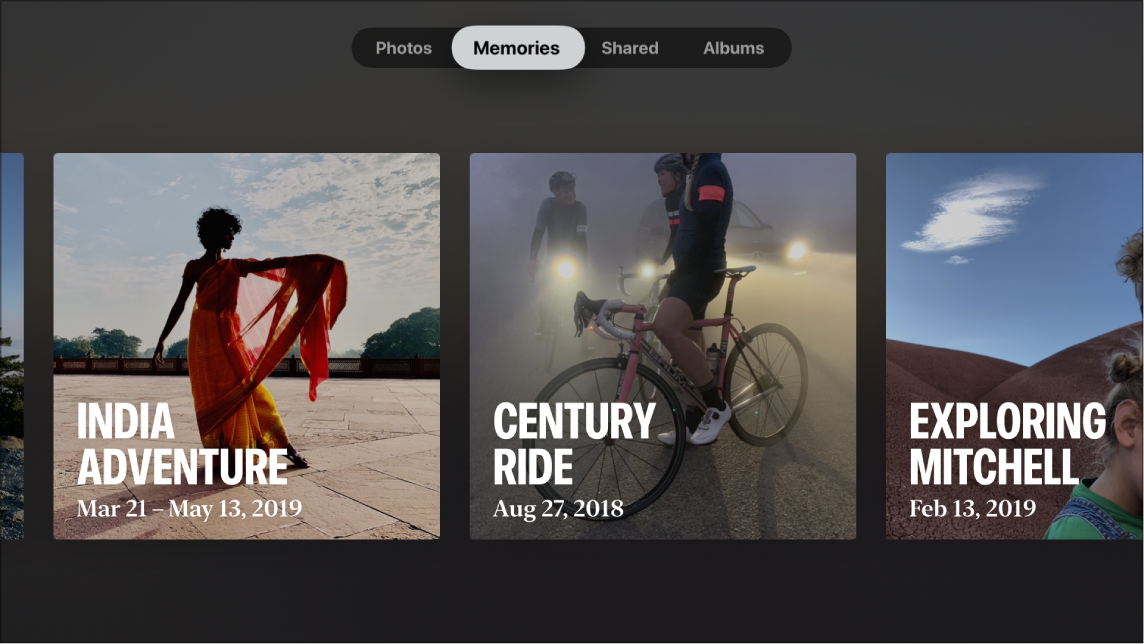Image resolution: width=1144 pixels, height=644 pixels.
Task: Click the "Feb 13, 2019" date label
Action: (x=972, y=508)
